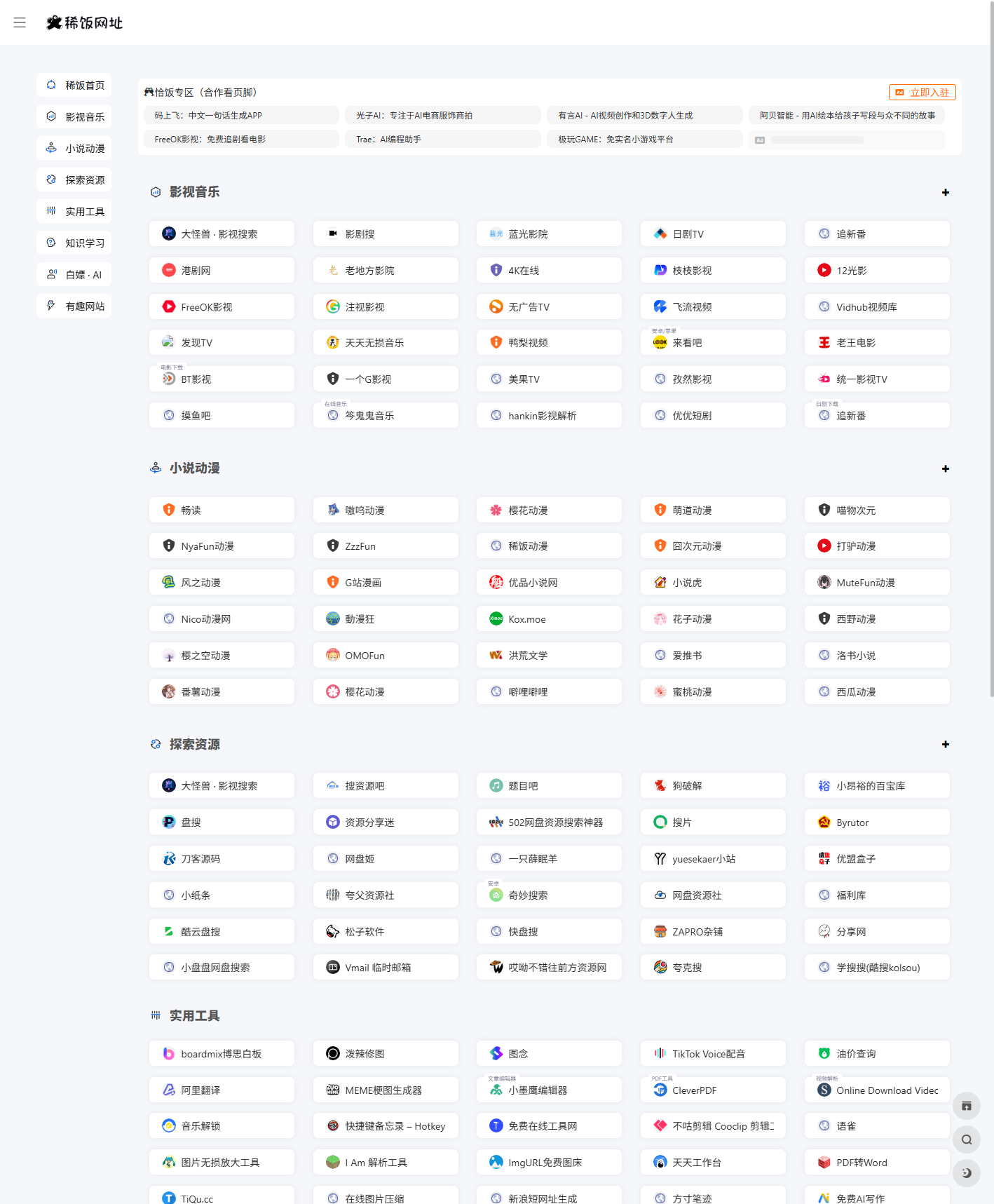The width and height of the screenshot is (994, 1204).
Task: Open the hankin影视解析 link
Action: (549, 415)
